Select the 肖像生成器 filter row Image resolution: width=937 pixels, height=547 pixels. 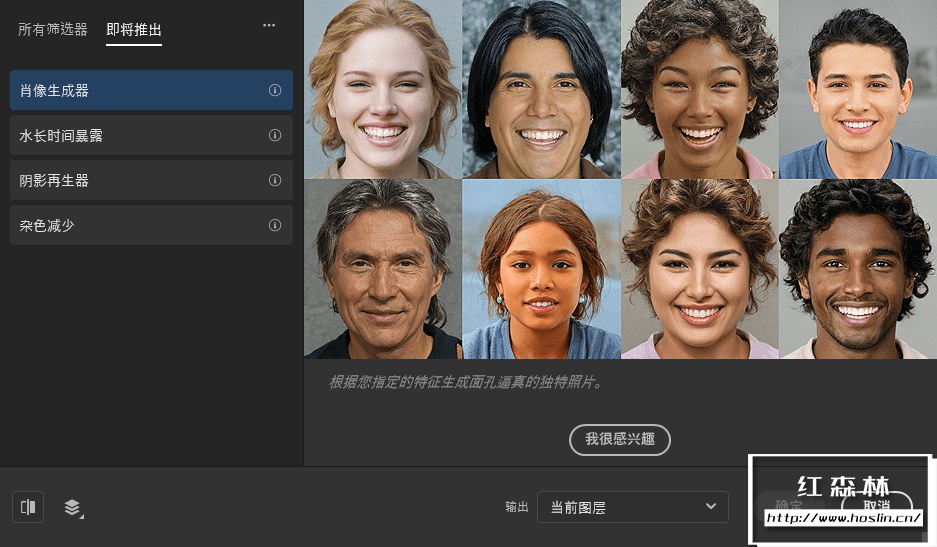point(151,90)
